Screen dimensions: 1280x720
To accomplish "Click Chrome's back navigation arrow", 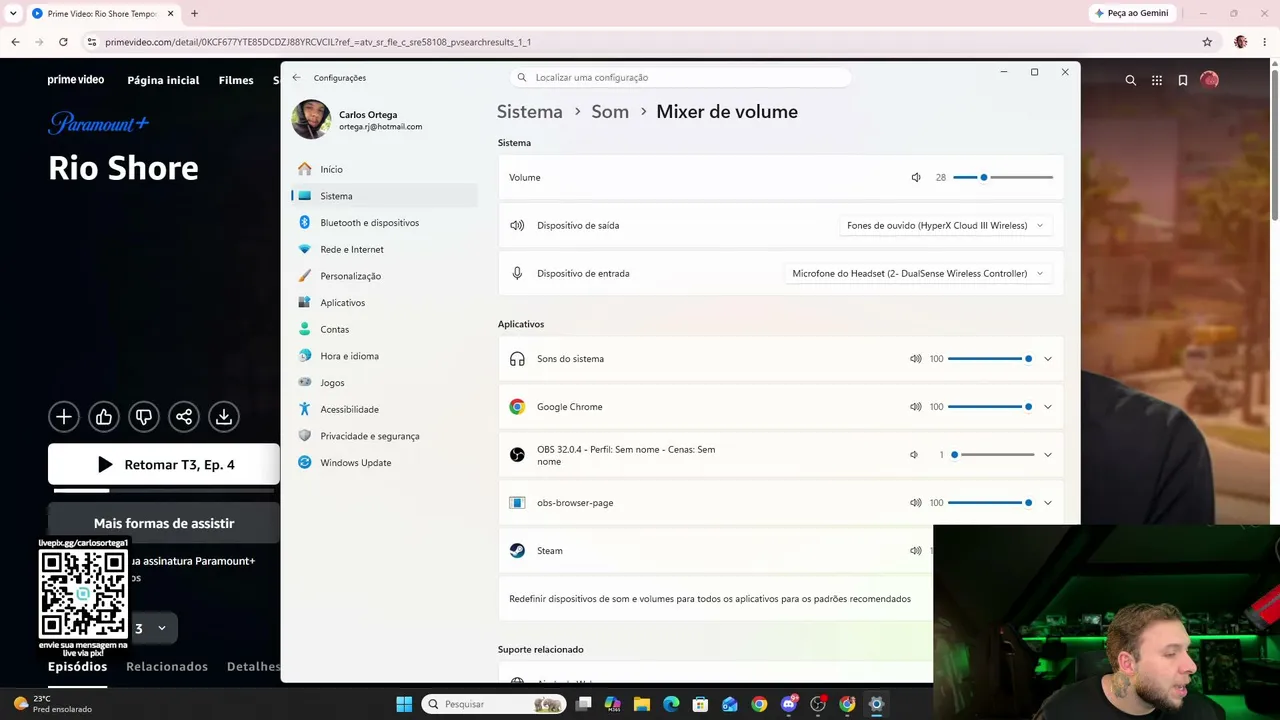I will (15, 42).
